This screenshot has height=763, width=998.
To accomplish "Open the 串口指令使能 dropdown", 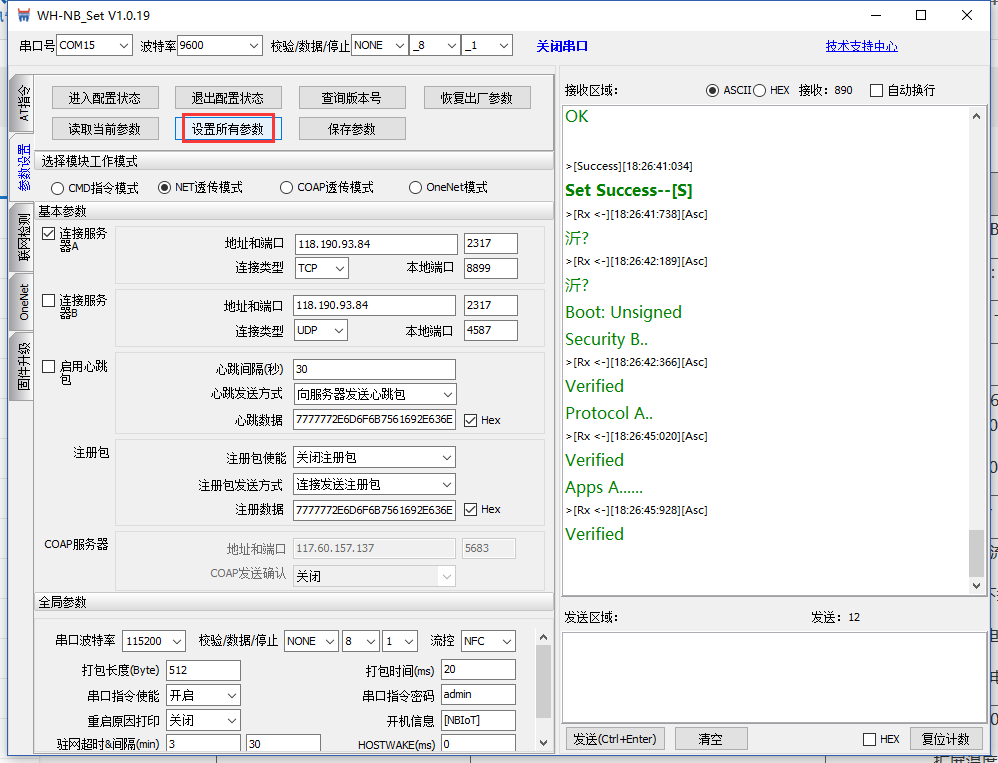I will [204, 696].
